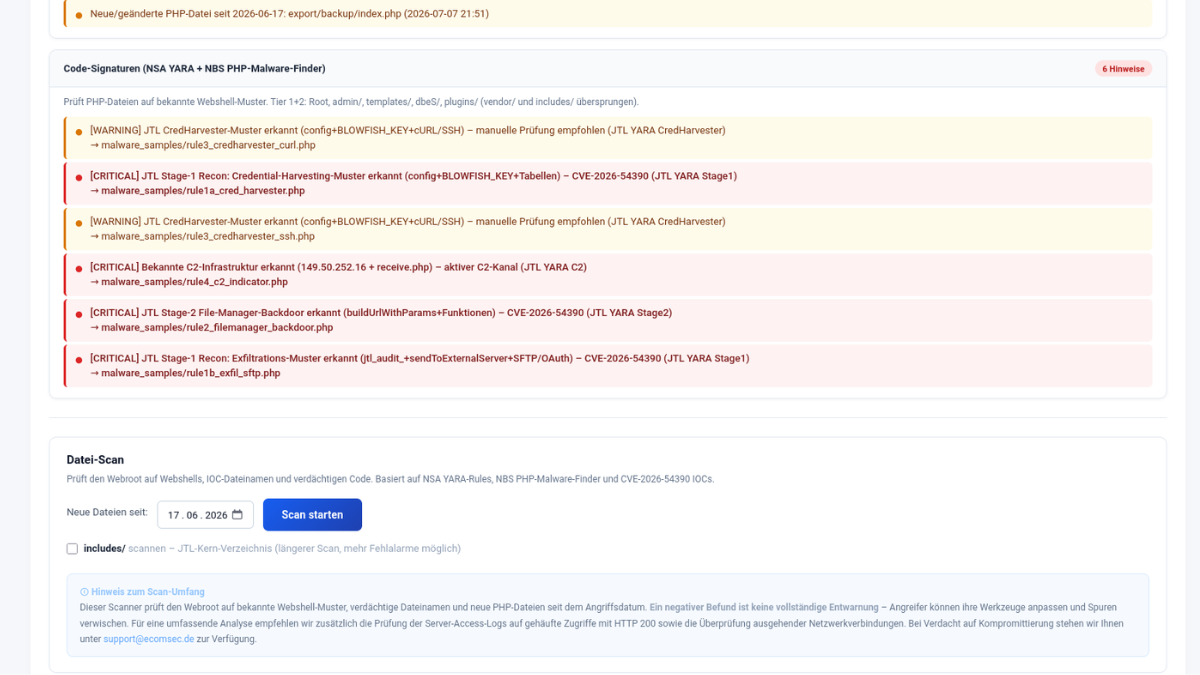
Task: Select file path rule1b_exfil_sftp.php
Action: click(x=190, y=373)
